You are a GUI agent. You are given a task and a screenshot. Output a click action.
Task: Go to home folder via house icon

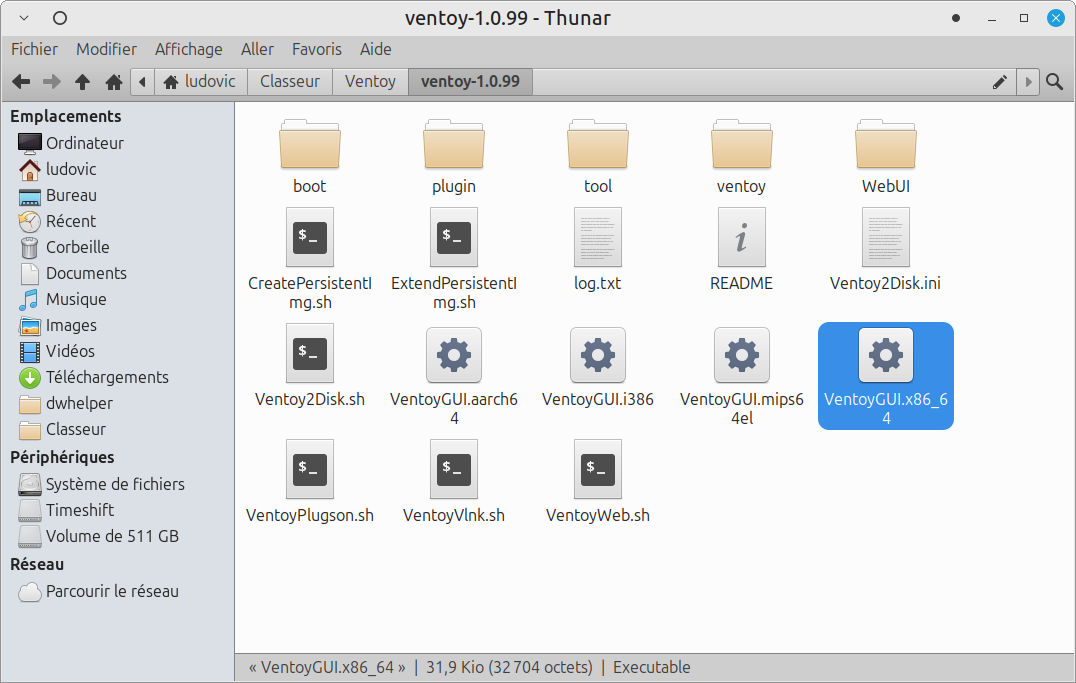(114, 82)
